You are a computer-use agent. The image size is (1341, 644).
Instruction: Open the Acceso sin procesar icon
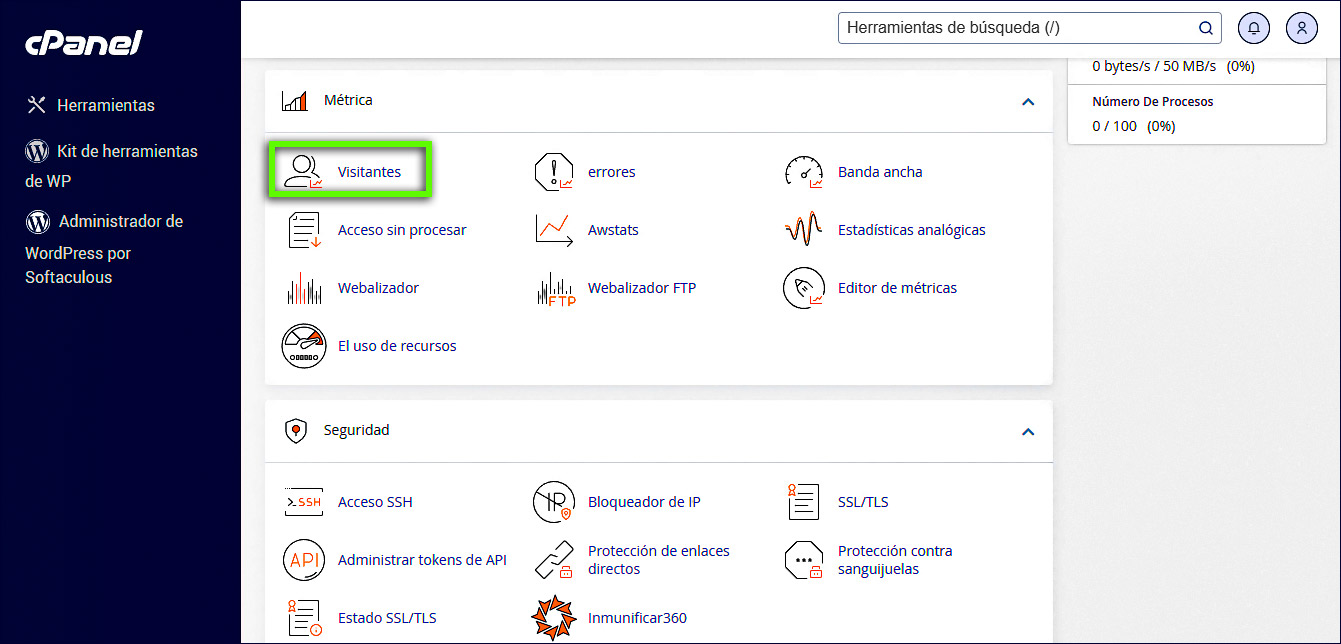point(304,230)
